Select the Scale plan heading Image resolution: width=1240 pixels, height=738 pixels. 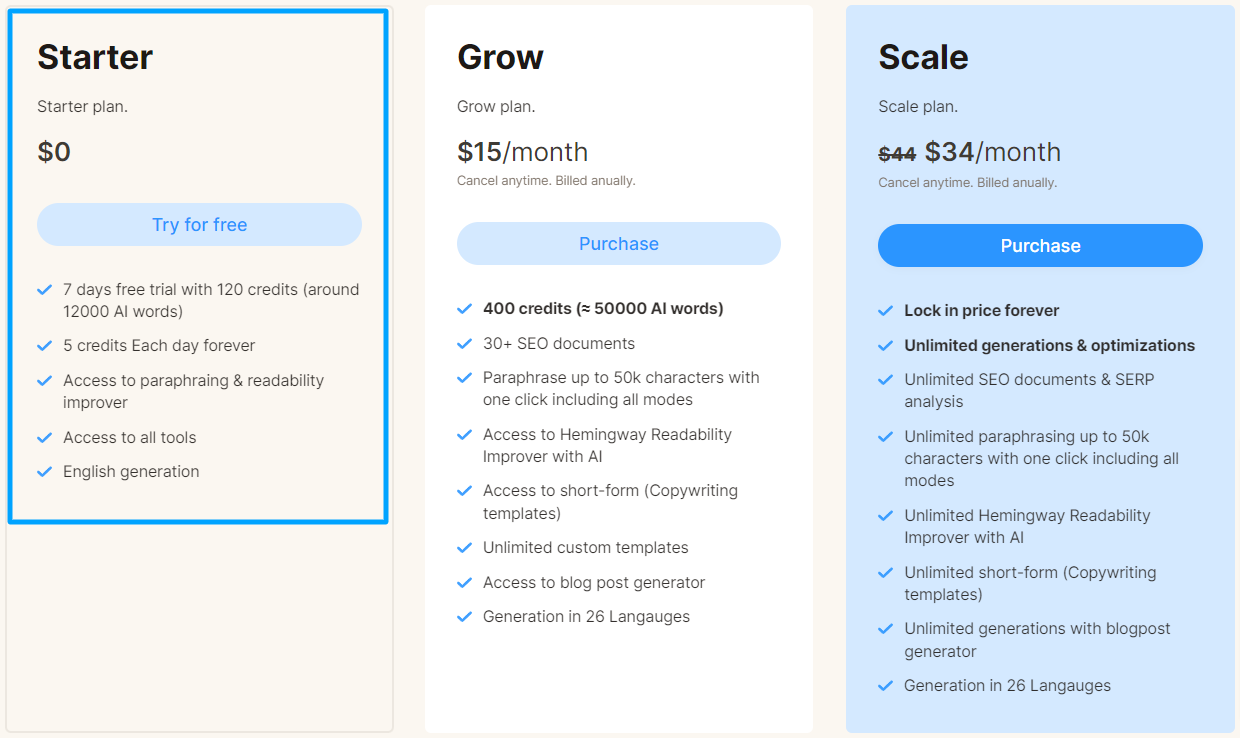click(x=923, y=57)
